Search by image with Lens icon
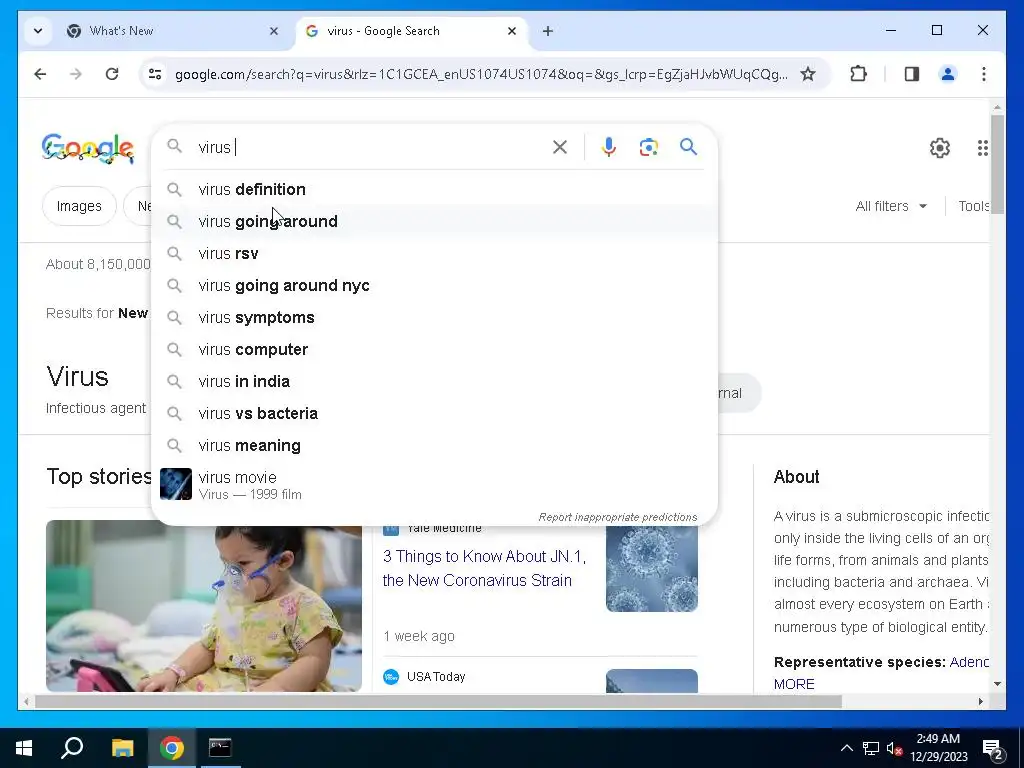Image resolution: width=1024 pixels, height=768 pixels. click(x=648, y=147)
